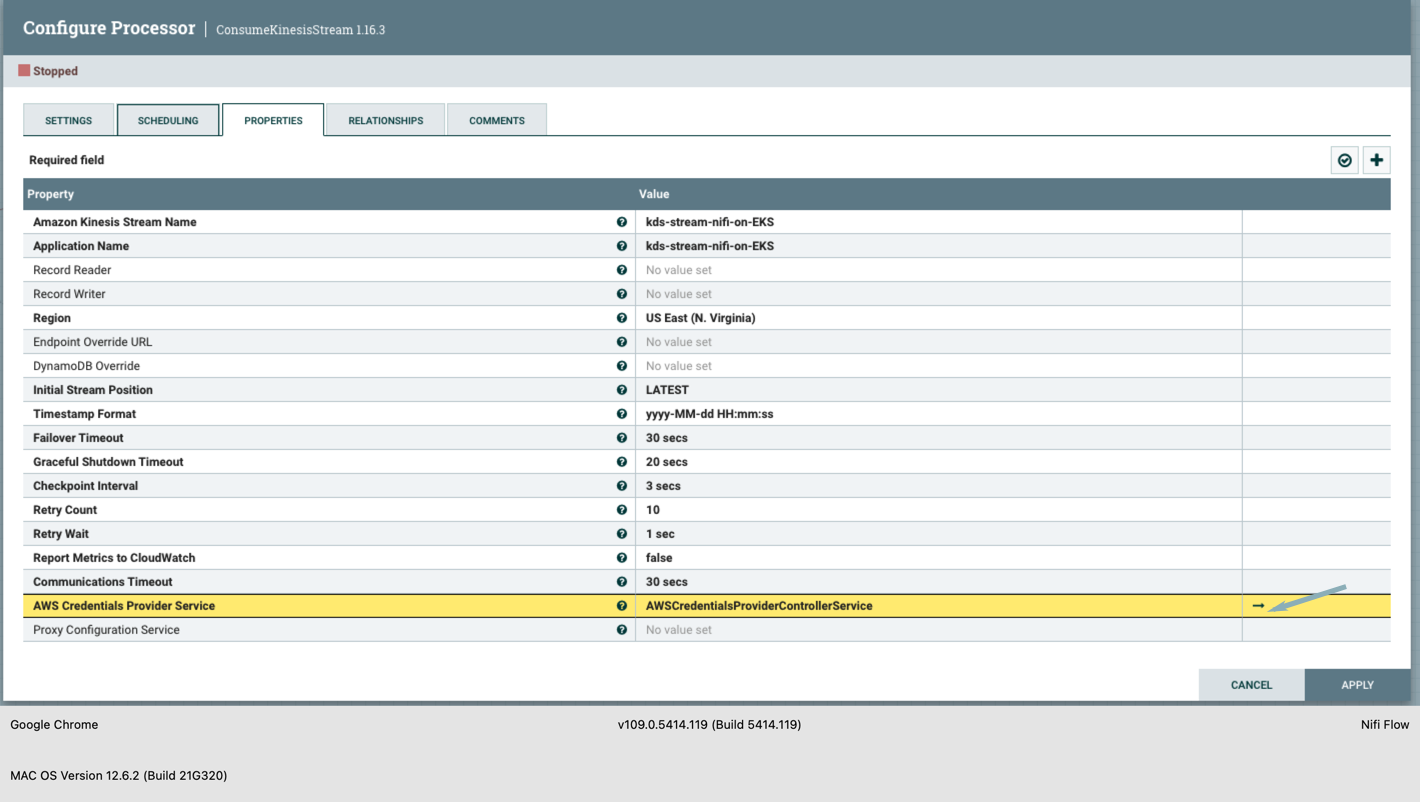The height and width of the screenshot is (802, 1420).
Task: Edit Endpoint Override URL empty value
Action: 939,342
